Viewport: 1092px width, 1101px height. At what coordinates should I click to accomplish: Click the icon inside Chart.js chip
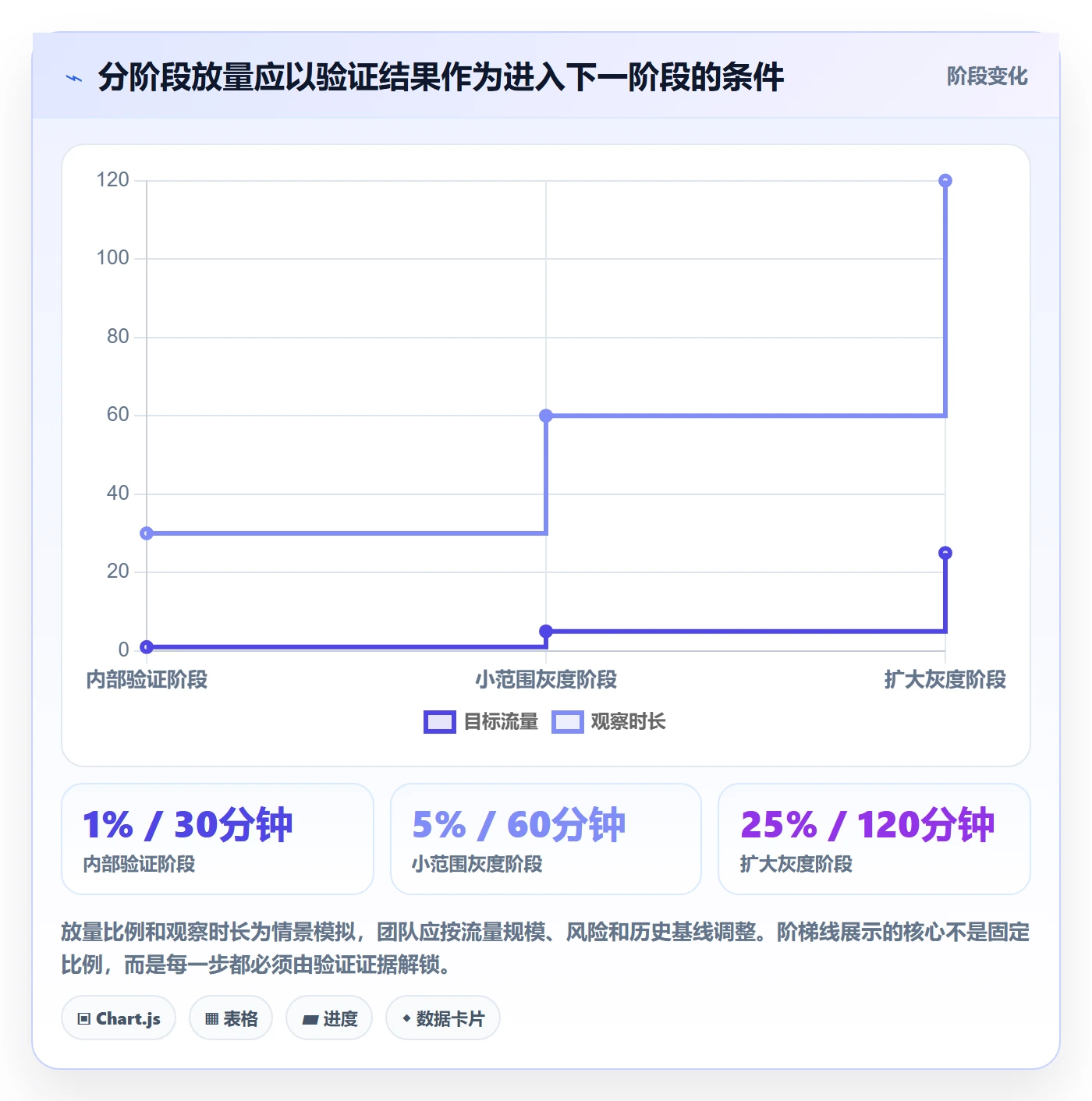click(x=84, y=1018)
